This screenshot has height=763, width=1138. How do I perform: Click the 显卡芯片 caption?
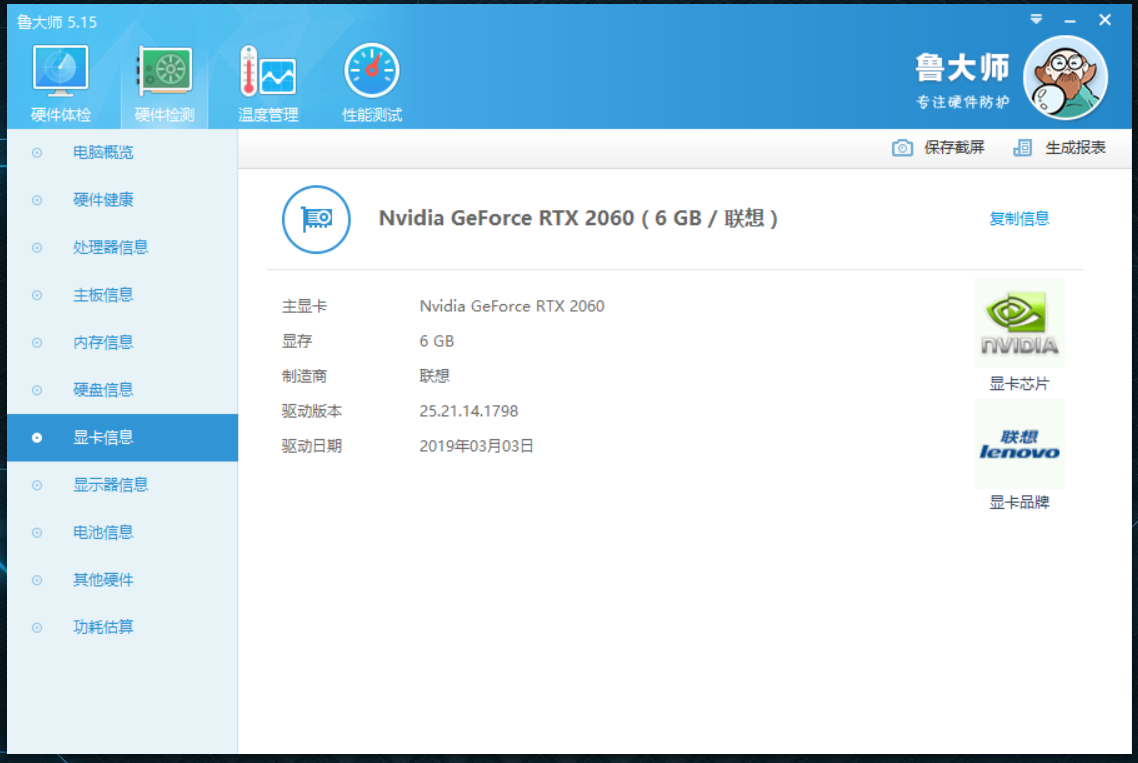pos(1019,384)
